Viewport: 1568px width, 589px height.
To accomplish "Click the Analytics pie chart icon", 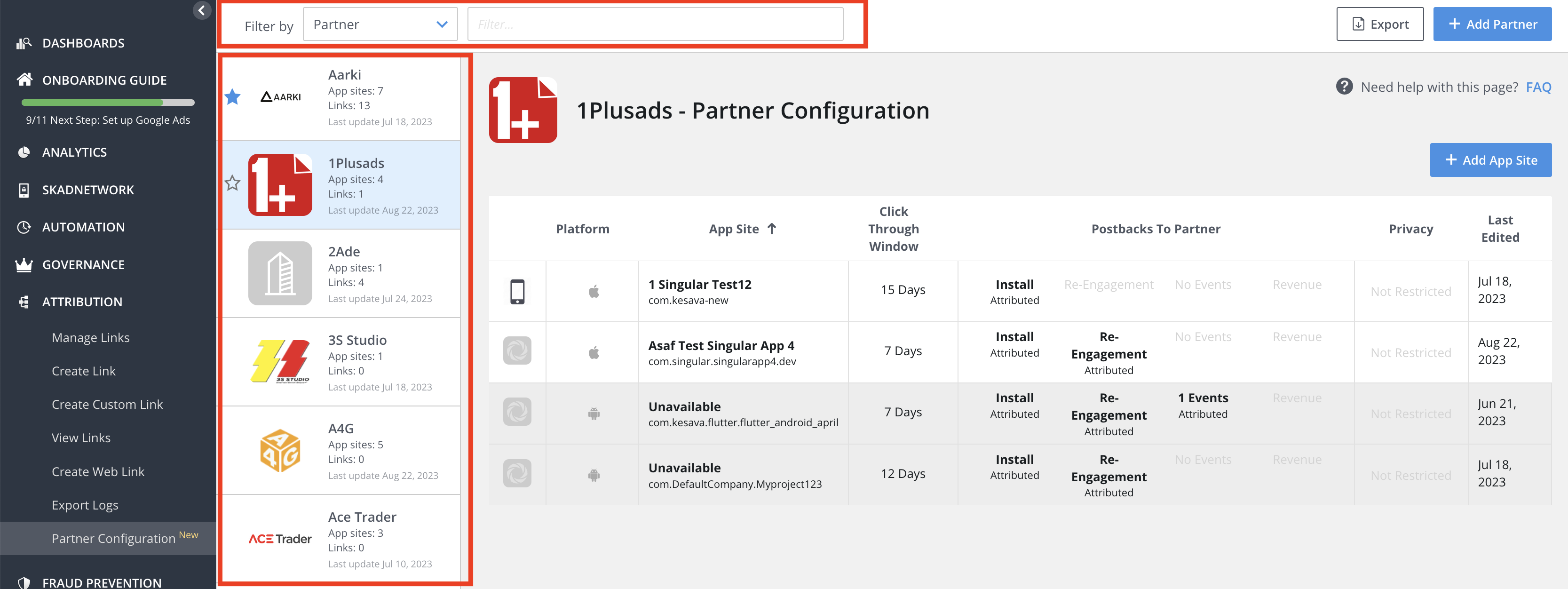I will pyautogui.click(x=24, y=152).
